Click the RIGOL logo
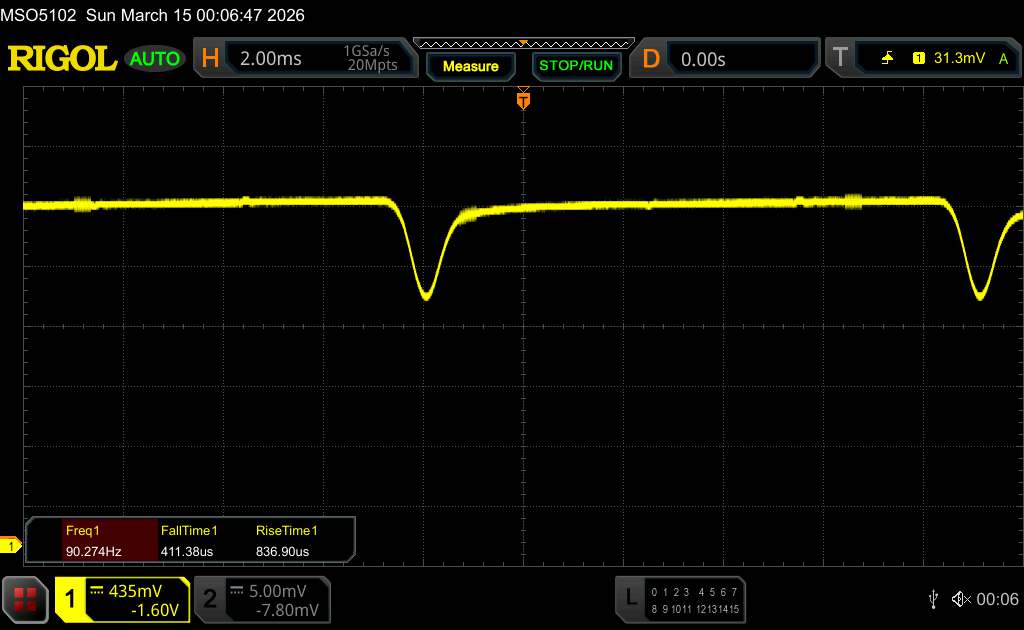 click(x=62, y=59)
